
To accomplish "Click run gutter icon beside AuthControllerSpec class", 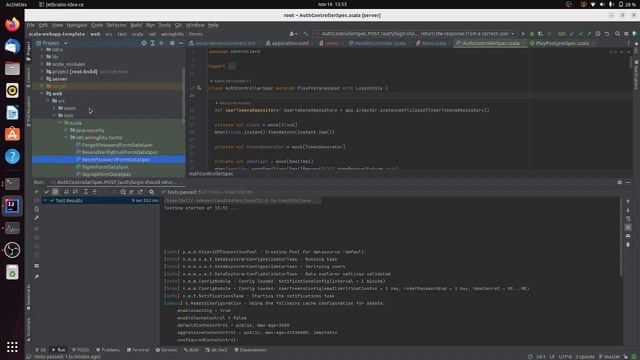I will 199,88.
